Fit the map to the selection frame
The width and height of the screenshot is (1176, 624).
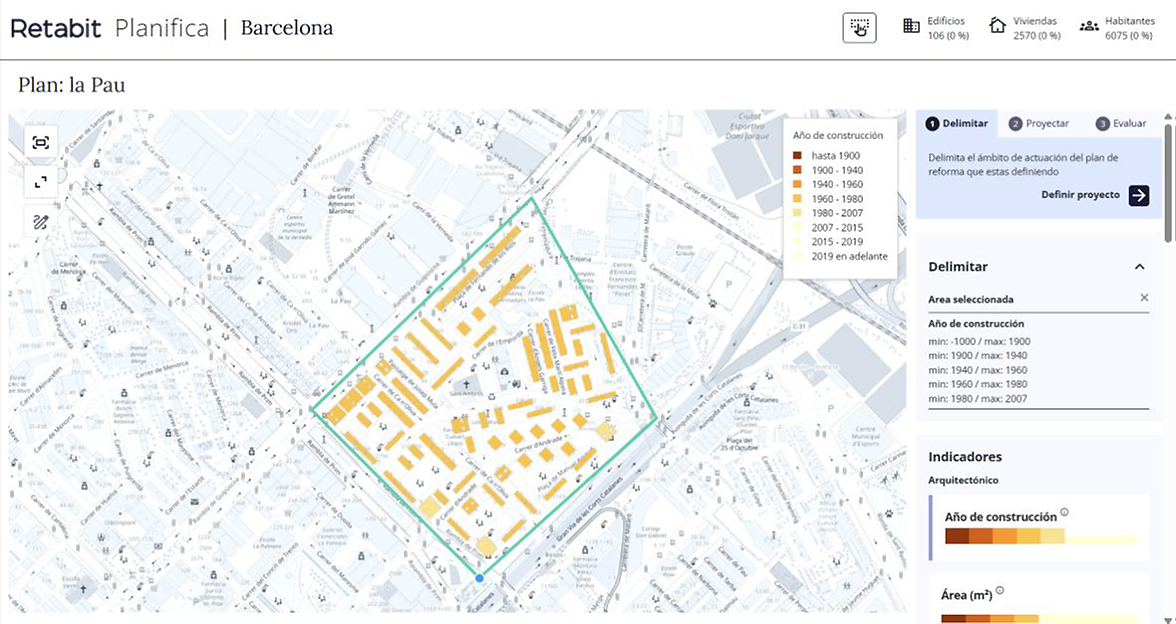click(41, 143)
